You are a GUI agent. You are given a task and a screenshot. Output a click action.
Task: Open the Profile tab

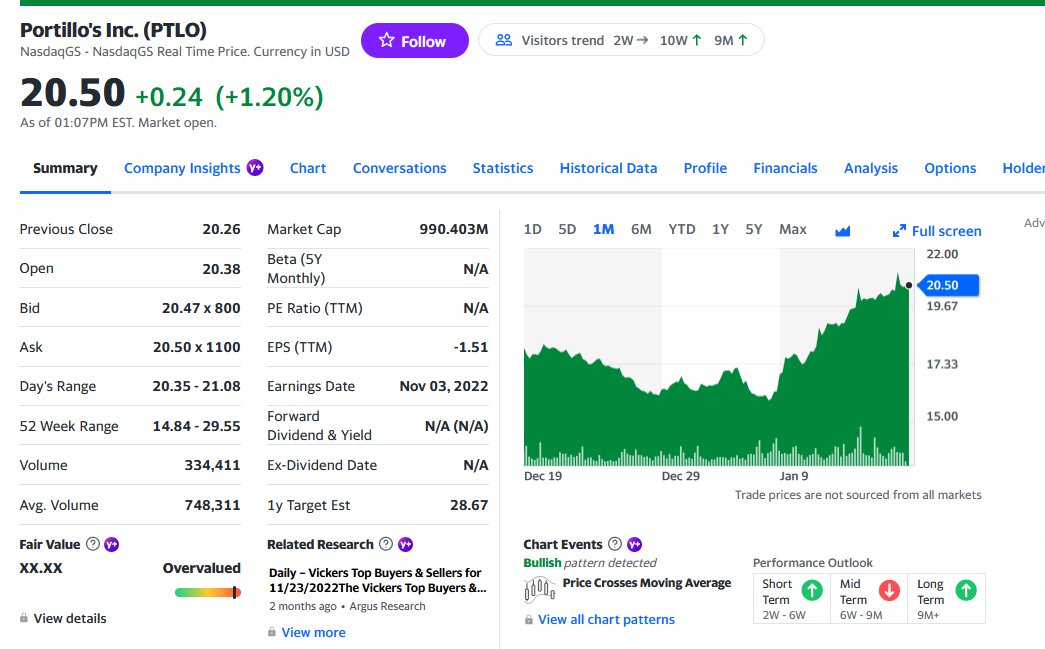tap(705, 168)
